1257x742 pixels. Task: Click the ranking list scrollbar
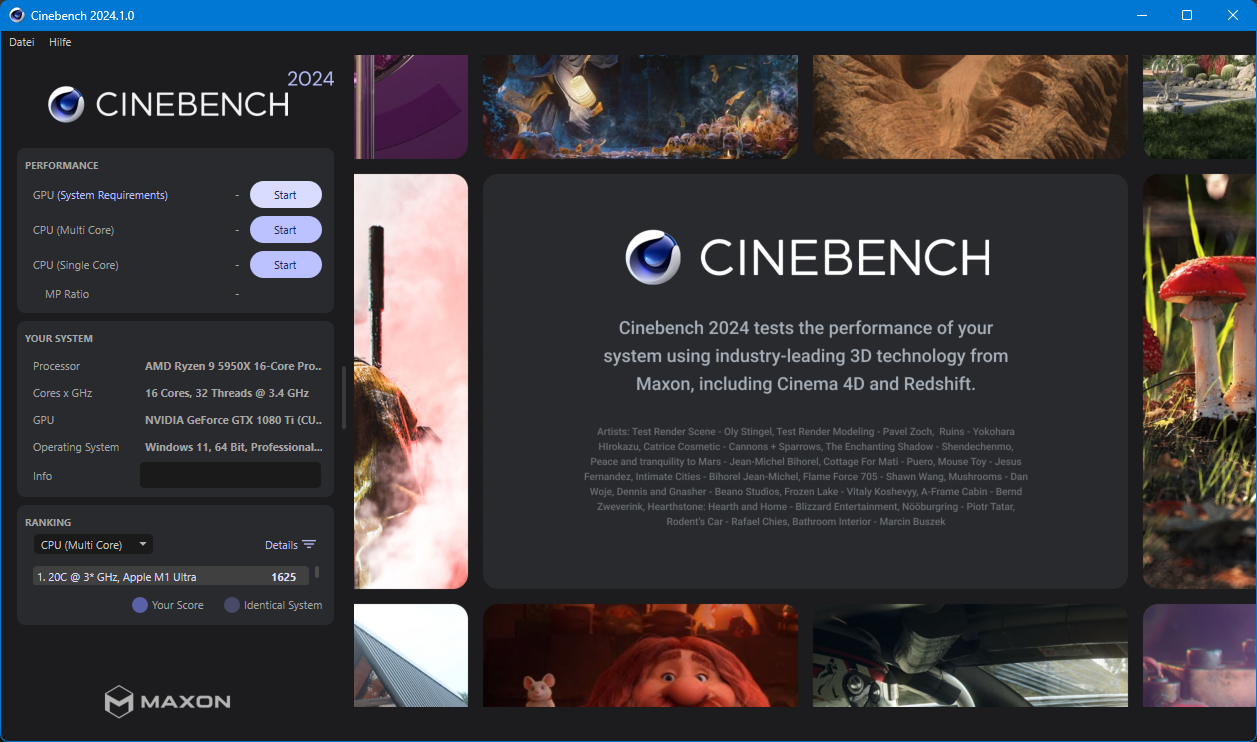pyautogui.click(x=317, y=573)
